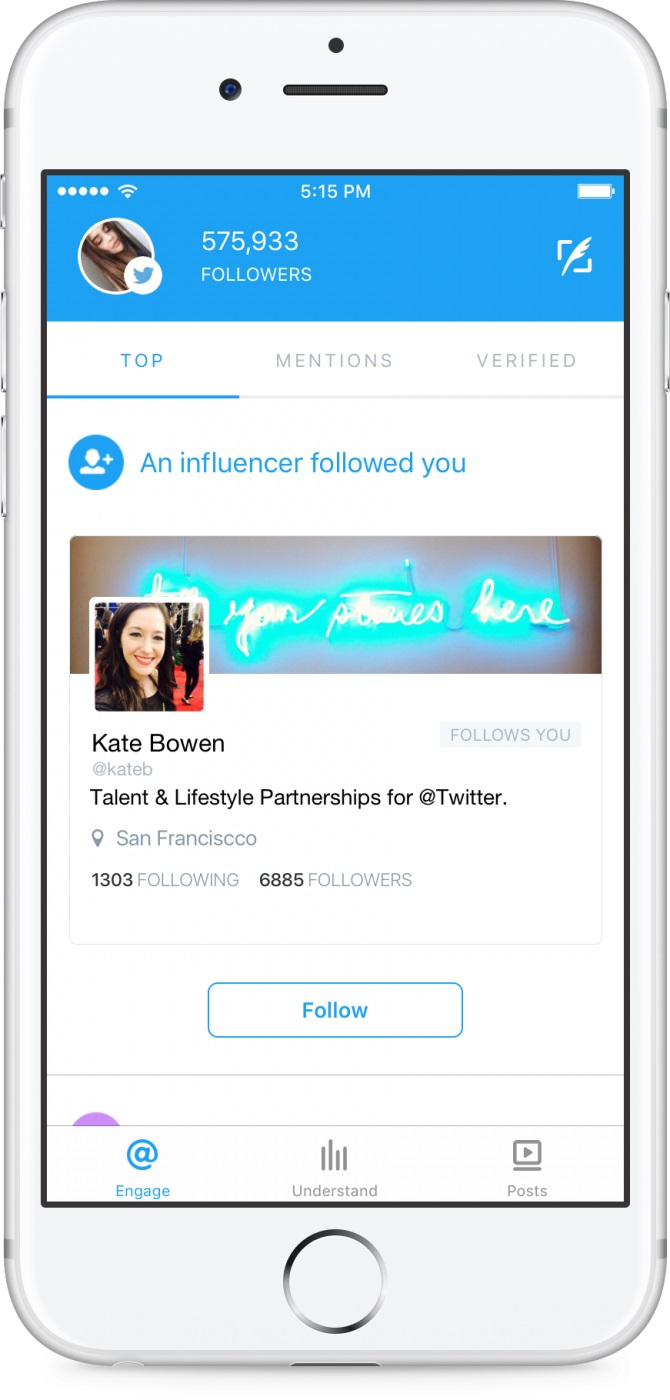The height and width of the screenshot is (1400, 670).
Task: Tap the neon sign banner image
Action: (x=335, y=605)
